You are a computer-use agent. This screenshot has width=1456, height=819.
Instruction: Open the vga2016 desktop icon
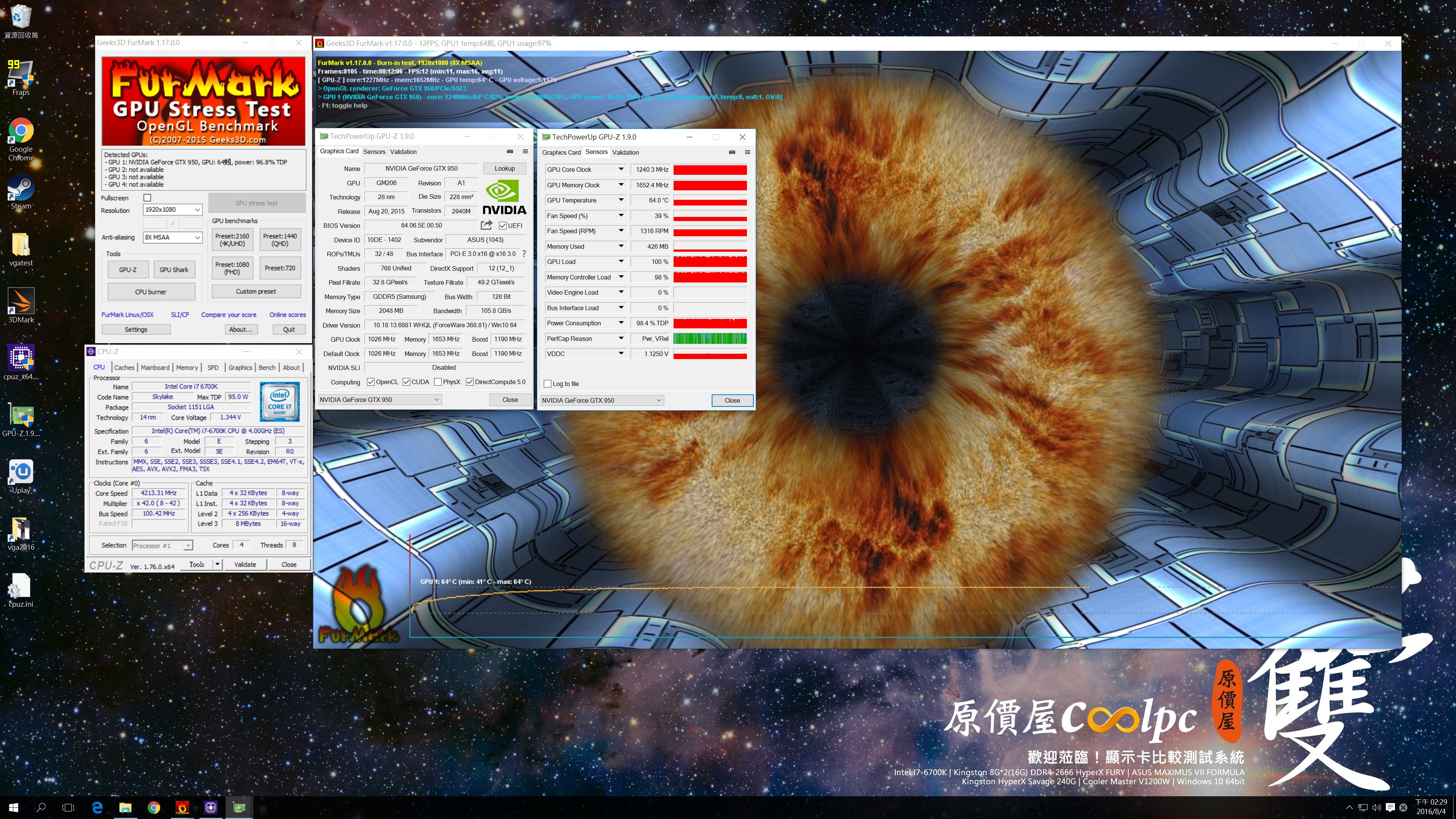(21, 533)
